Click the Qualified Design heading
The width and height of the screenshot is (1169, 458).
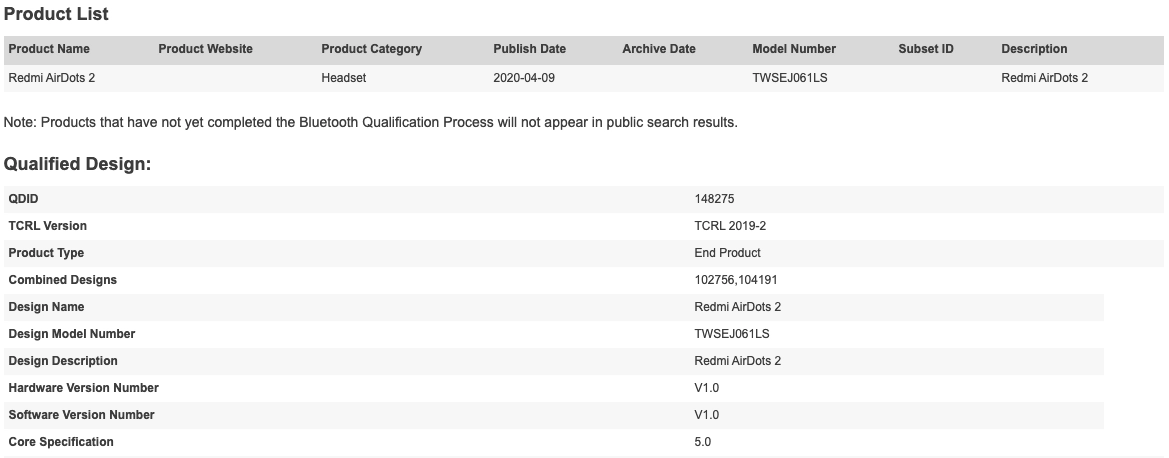tap(78, 164)
